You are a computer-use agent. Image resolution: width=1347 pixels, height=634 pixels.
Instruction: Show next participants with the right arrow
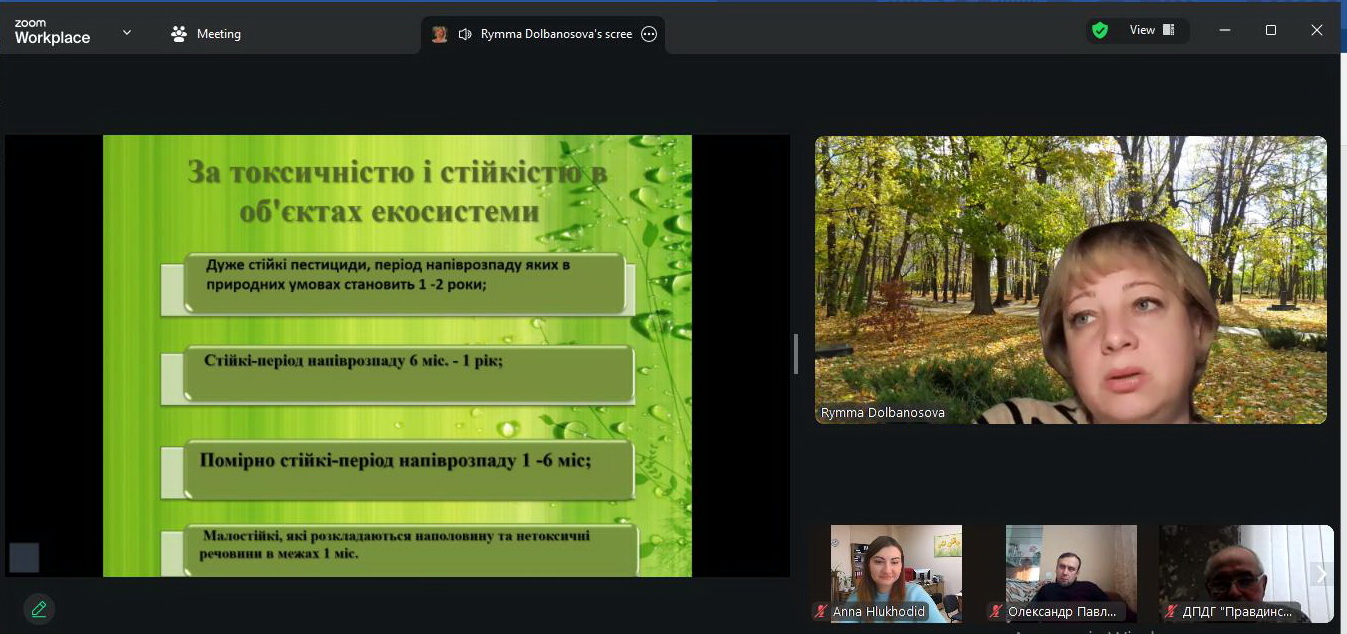click(1321, 574)
